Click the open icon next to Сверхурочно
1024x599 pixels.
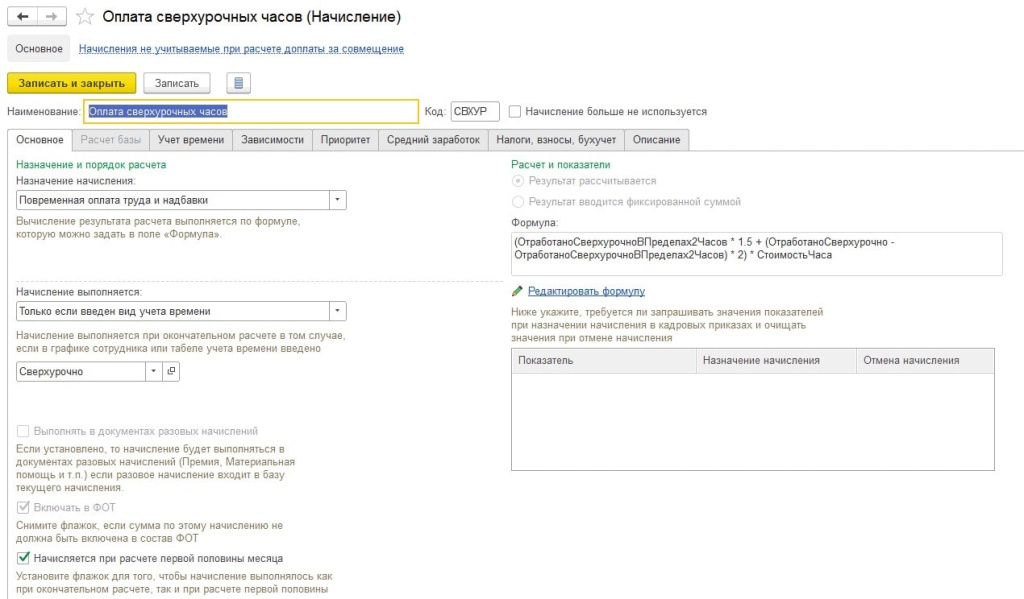(171, 371)
